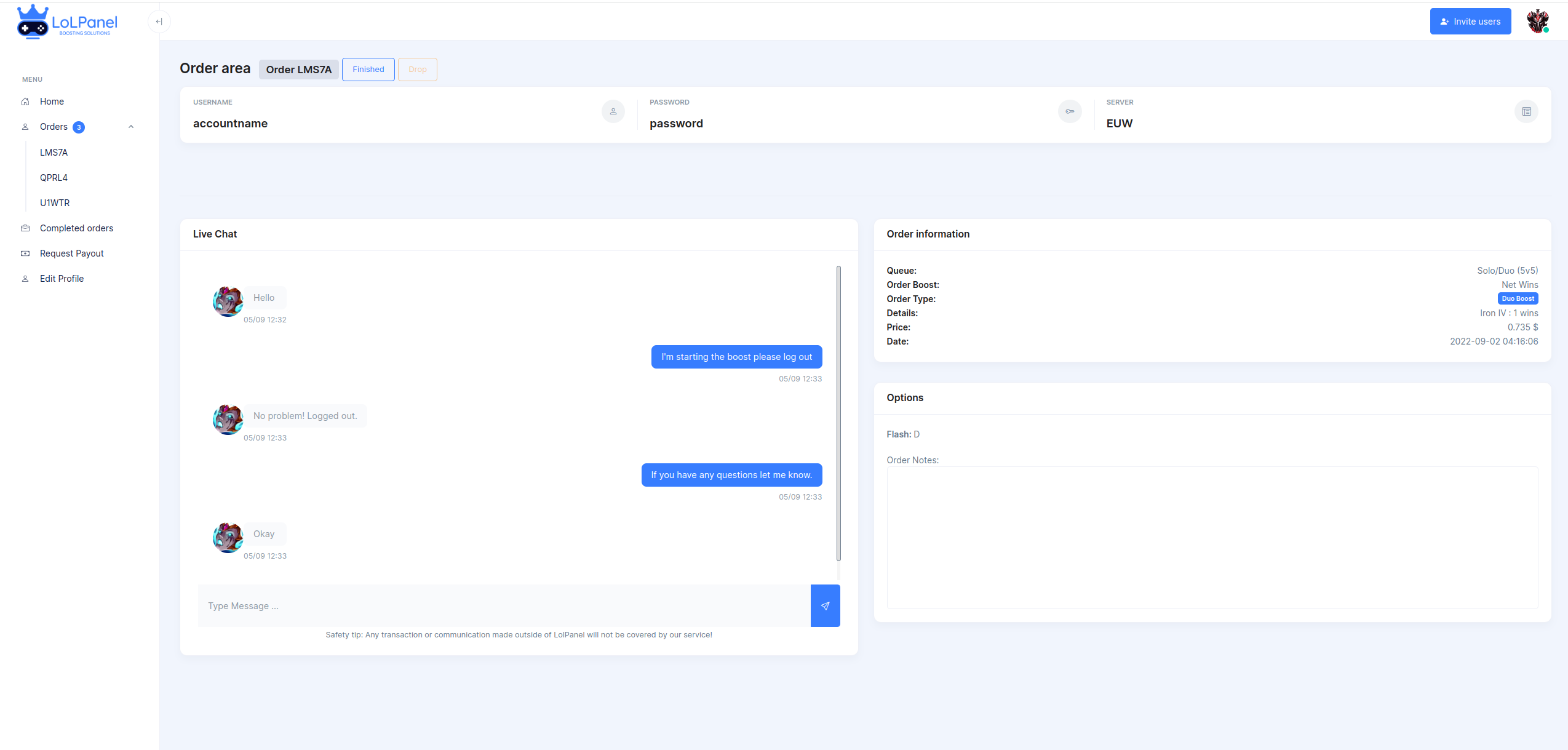Open the profile avatar in header
Viewport: 1568px width, 750px height.
(x=1537, y=22)
